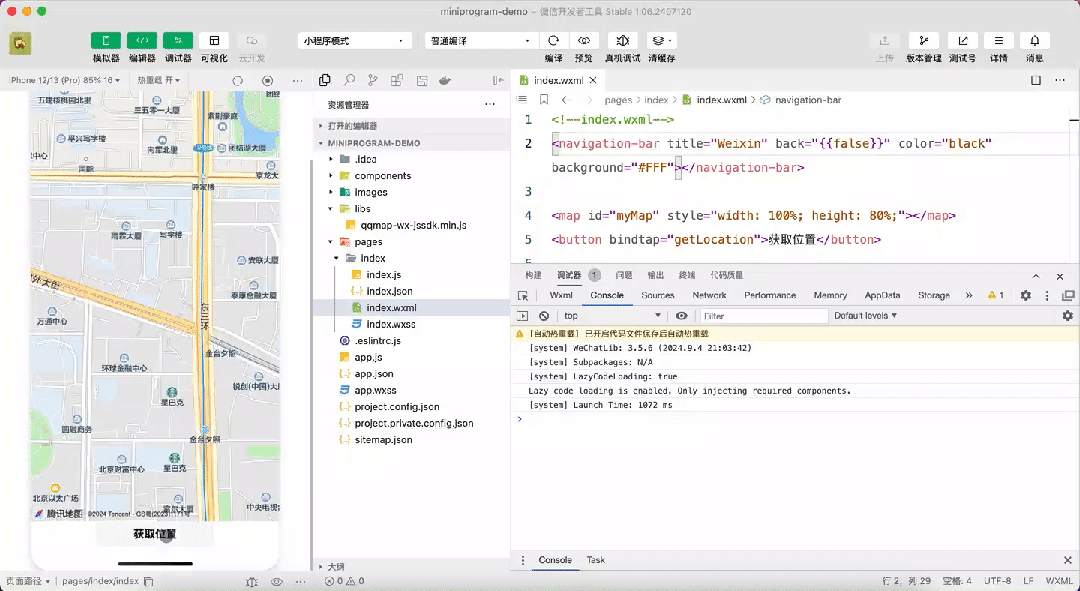The image size is (1080, 591).
Task: Open the Default levels dropdown
Action: pyautogui.click(x=866, y=315)
